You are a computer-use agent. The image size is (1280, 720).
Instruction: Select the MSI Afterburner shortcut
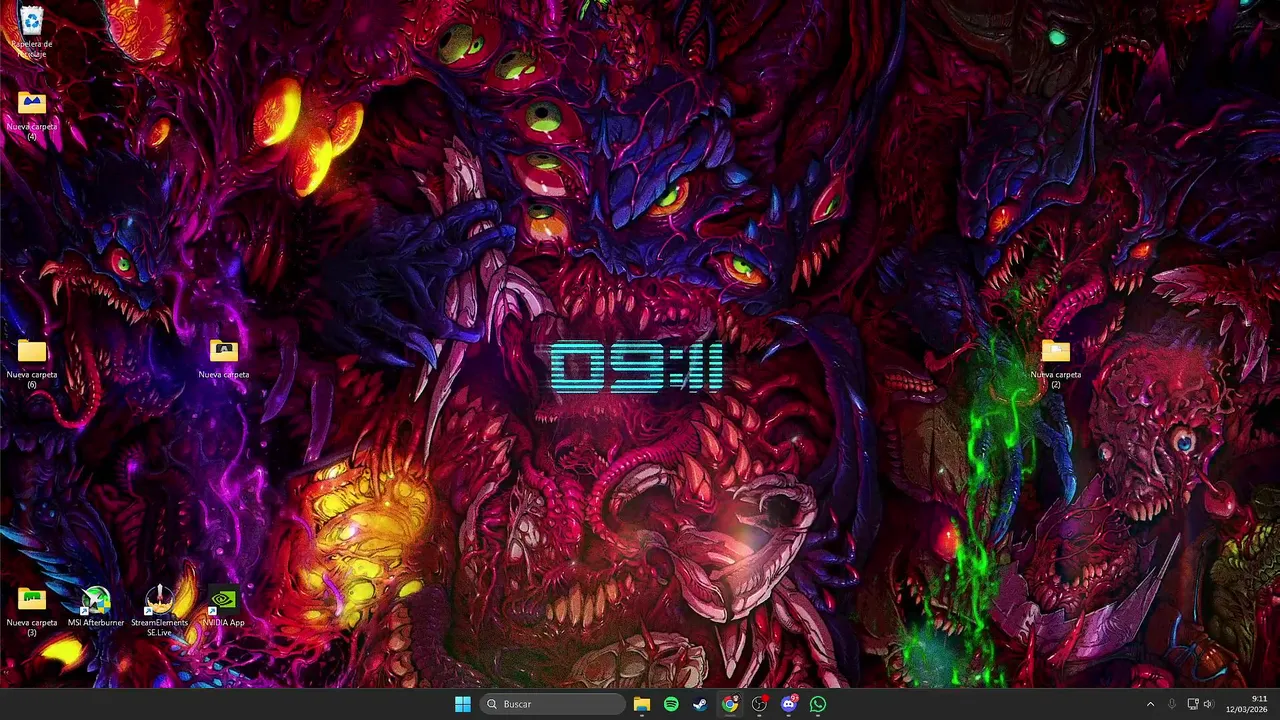click(96, 606)
